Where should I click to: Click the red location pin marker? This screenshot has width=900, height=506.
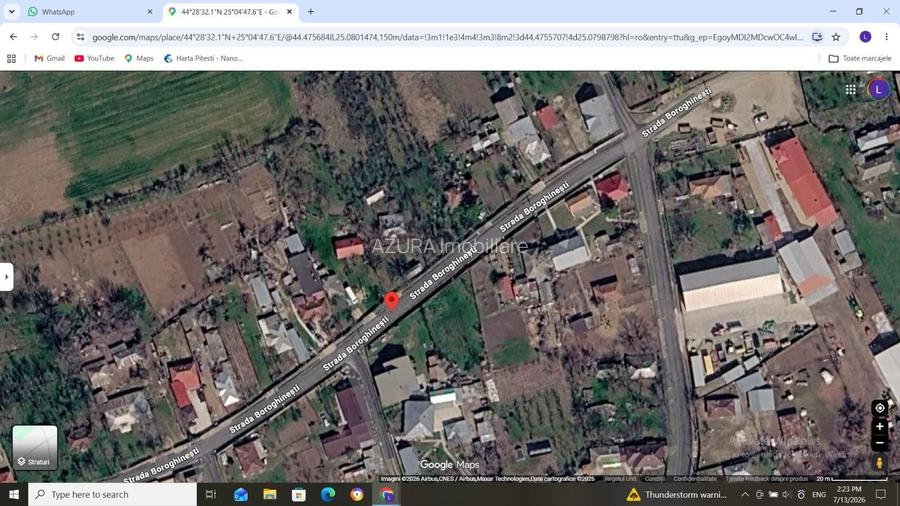pyautogui.click(x=391, y=301)
